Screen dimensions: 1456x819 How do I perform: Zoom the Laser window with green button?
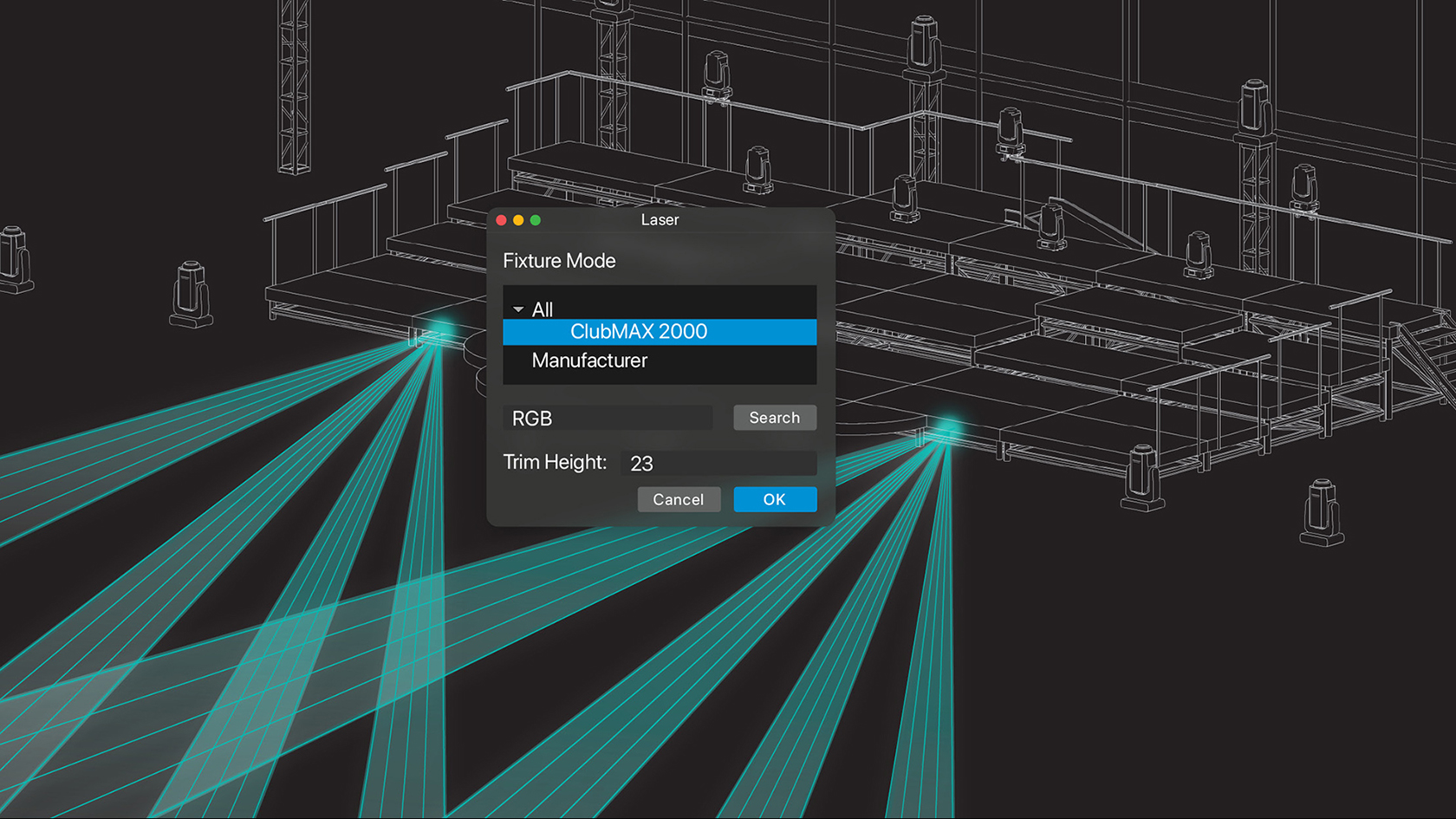coord(536,220)
